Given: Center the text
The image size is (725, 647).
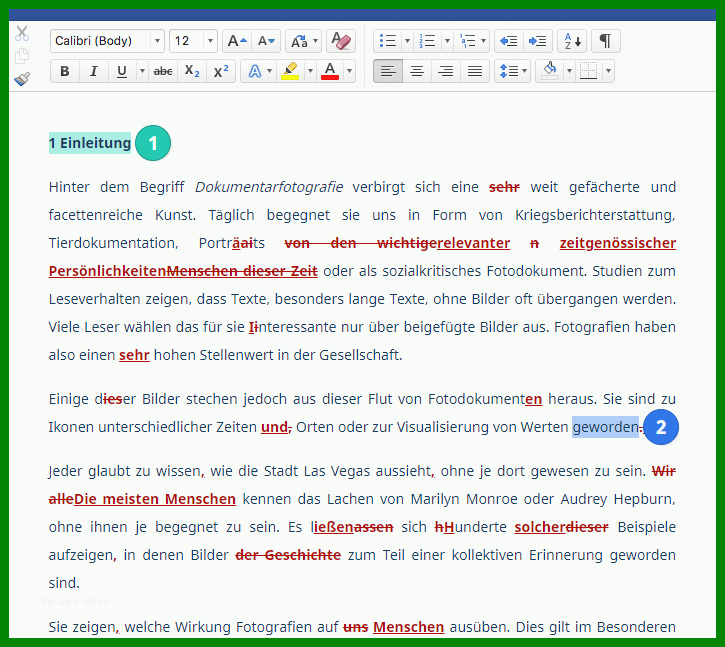Looking at the screenshot, I should pyautogui.click(x=417, y=71).
